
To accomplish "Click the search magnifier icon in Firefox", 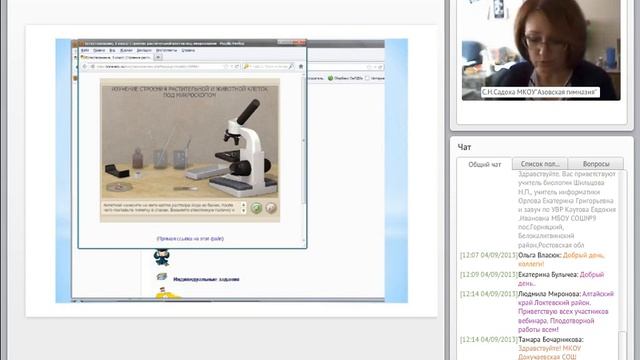I will coord(291,66).
